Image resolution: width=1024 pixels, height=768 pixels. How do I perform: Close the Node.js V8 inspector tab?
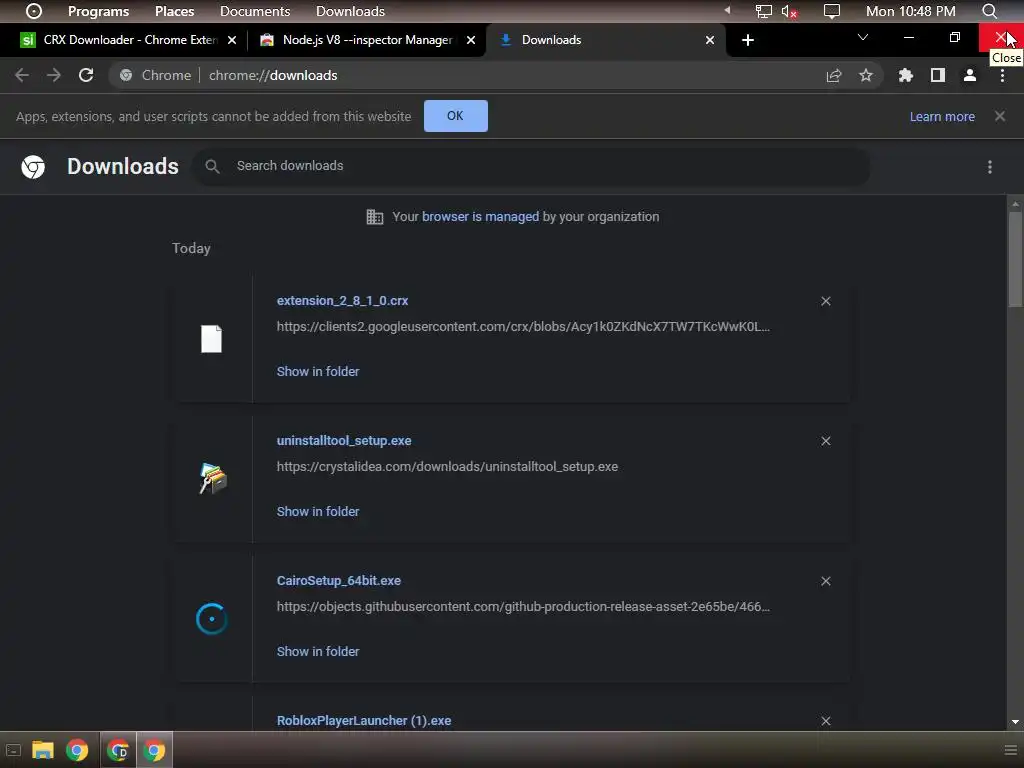(471, 40)
